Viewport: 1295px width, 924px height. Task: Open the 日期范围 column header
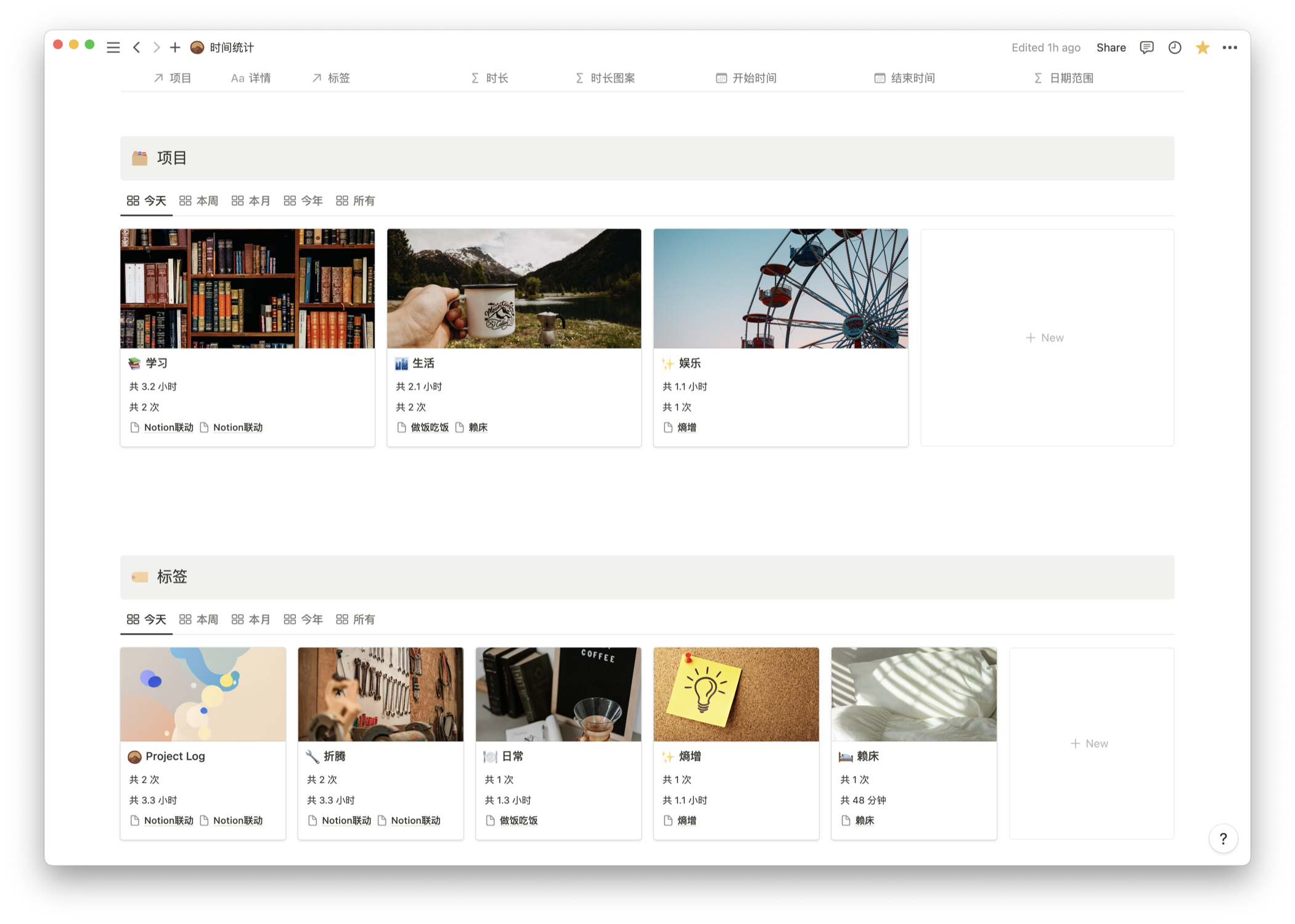pyautogui.click(x=1064, y=78)
